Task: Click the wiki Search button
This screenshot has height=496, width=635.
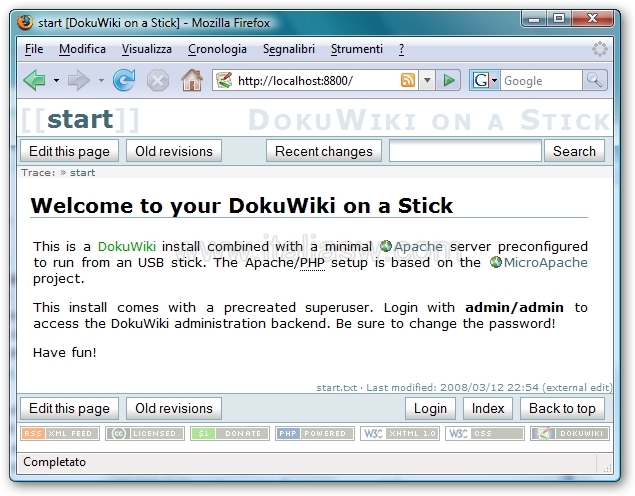Action: click(x=574, y=151)
